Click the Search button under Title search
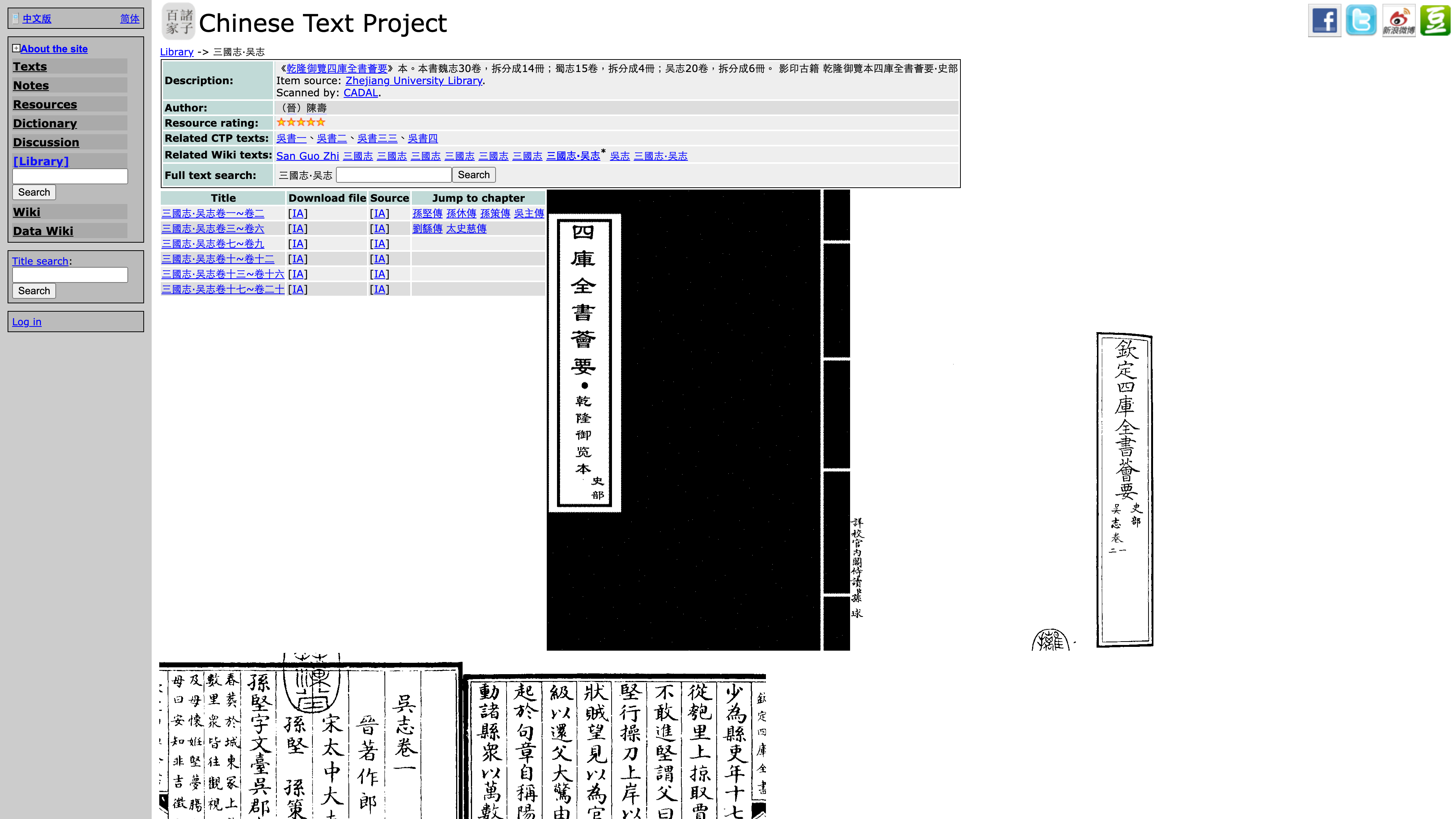Screen dimensions: 1456x819 (34, 290)
